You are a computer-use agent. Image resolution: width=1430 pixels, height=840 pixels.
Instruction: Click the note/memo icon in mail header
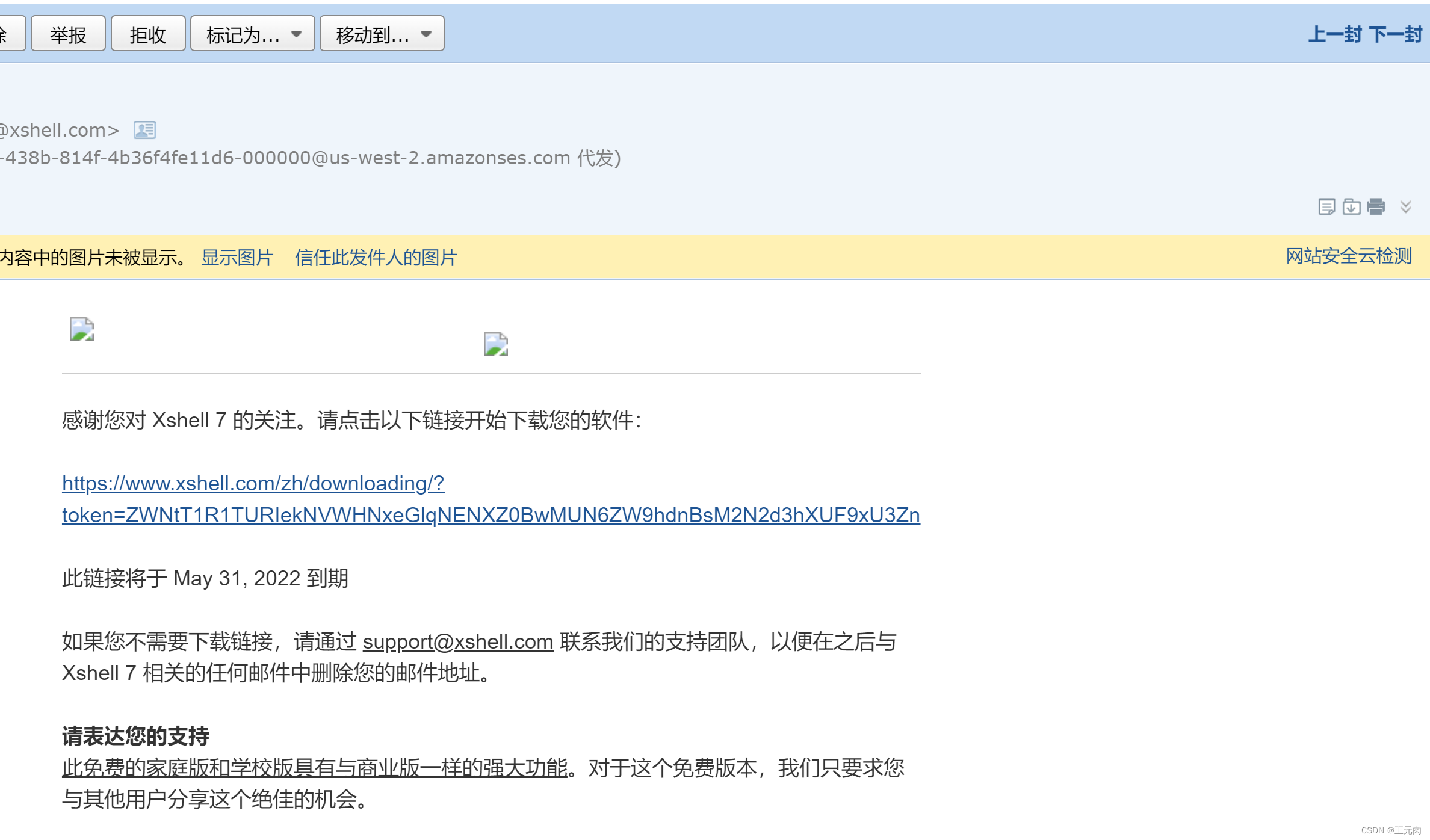1326,206
